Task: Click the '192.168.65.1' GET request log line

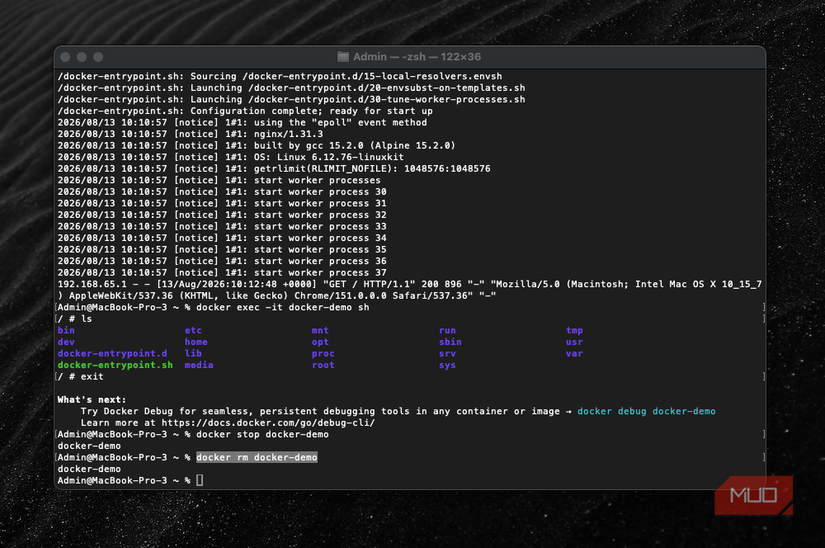Action: coord(409,284)
